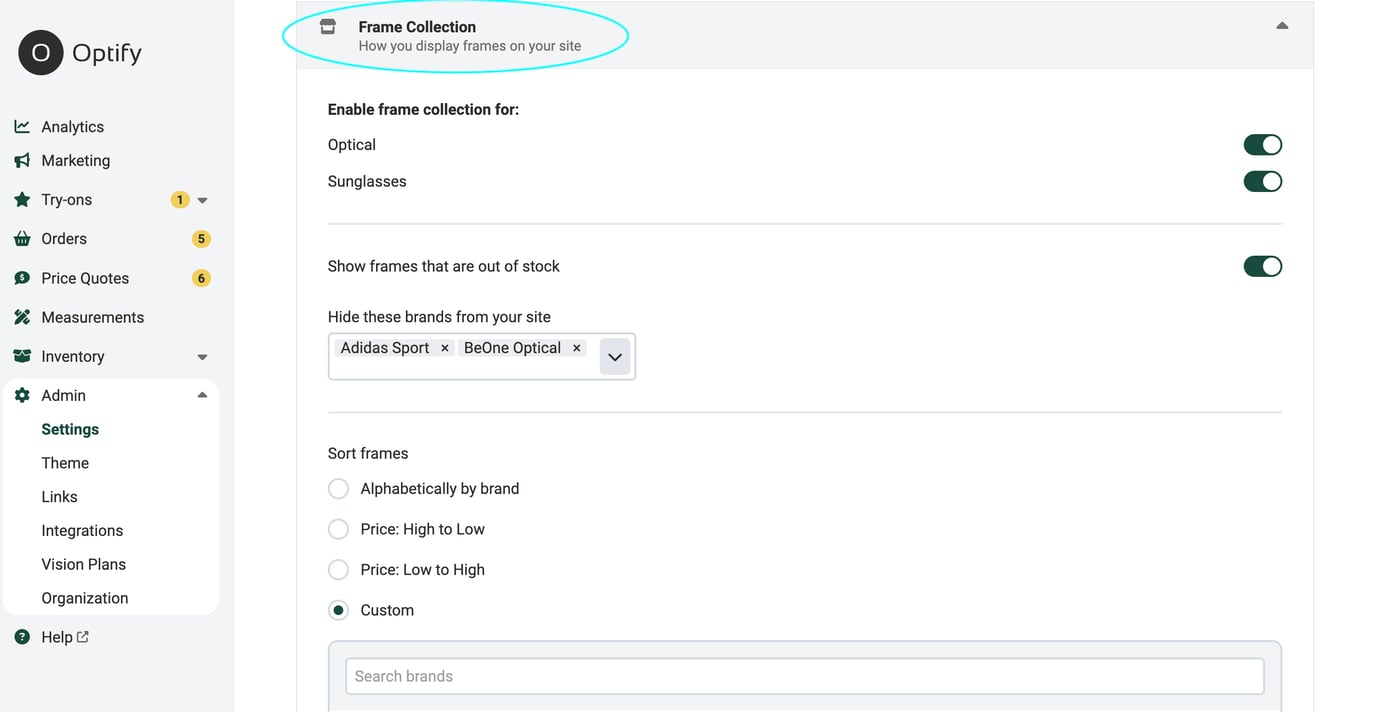
Task: Choose Alphabetically by brand sorting
Action: [338, 488]
